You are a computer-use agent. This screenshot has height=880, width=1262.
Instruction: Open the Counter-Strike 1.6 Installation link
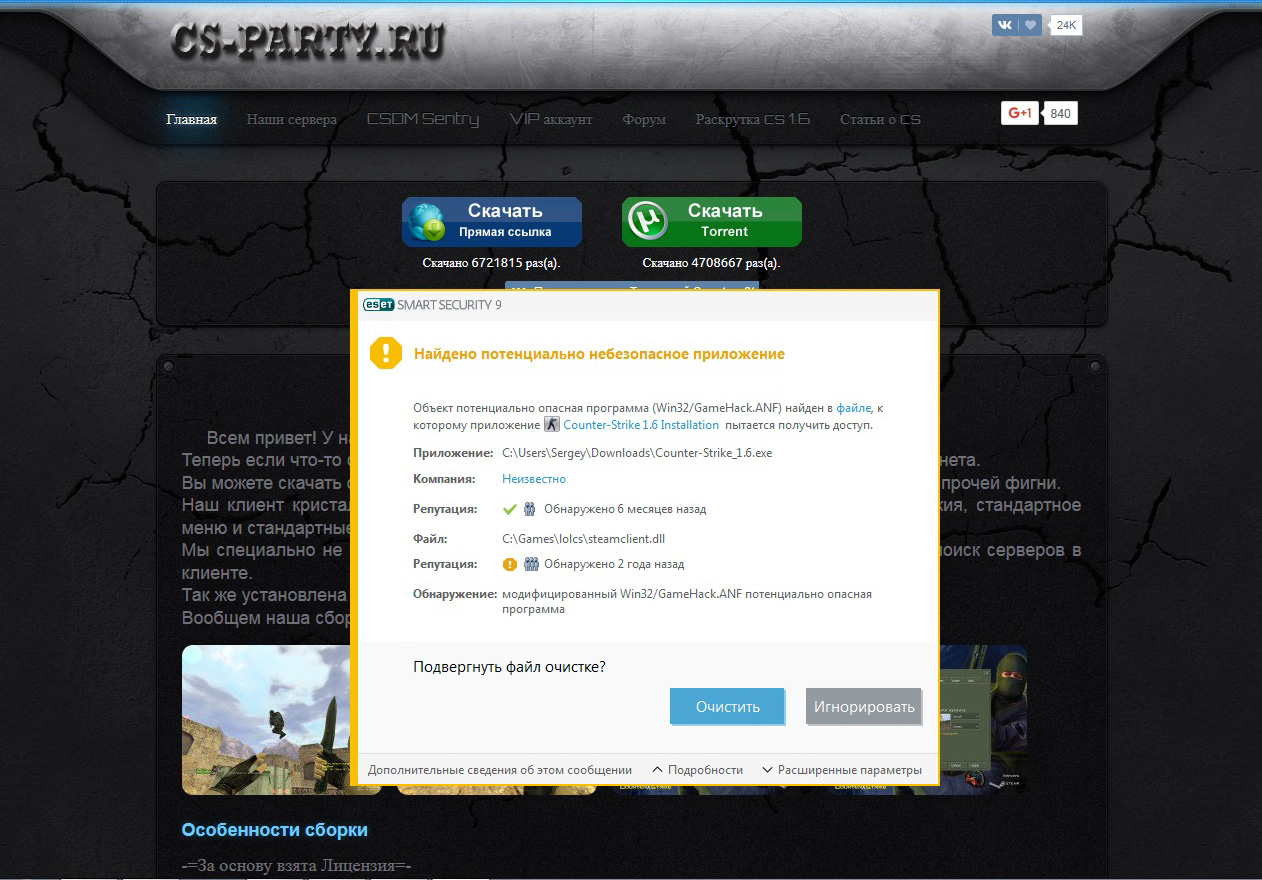pos(641,425)
